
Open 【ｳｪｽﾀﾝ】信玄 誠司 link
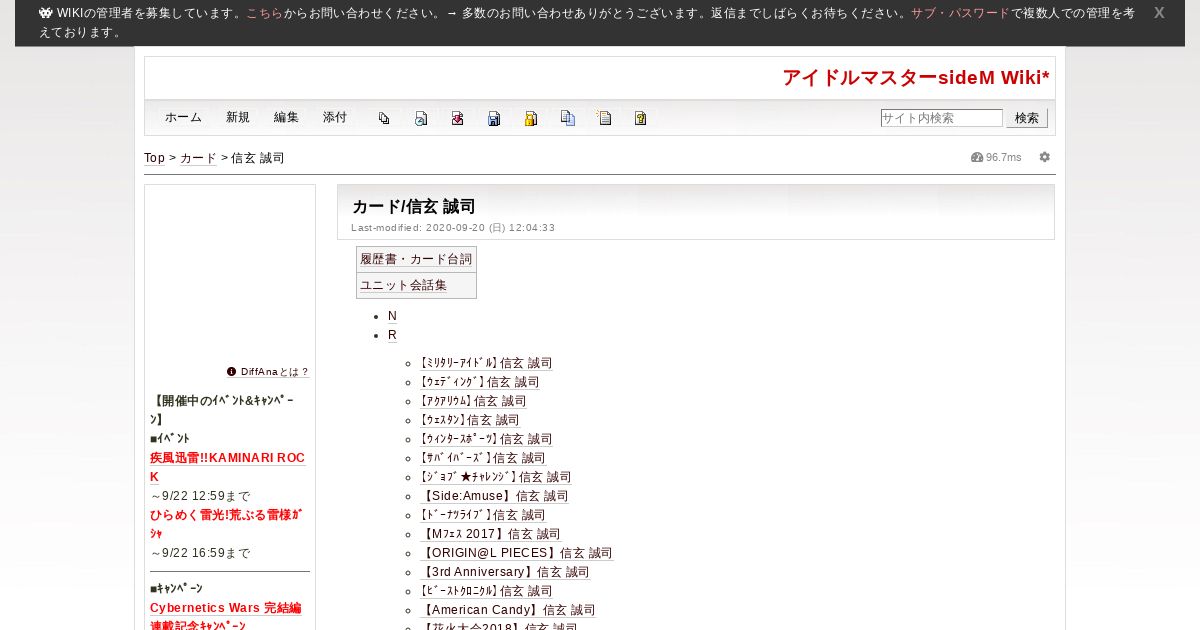coord(469,421)
